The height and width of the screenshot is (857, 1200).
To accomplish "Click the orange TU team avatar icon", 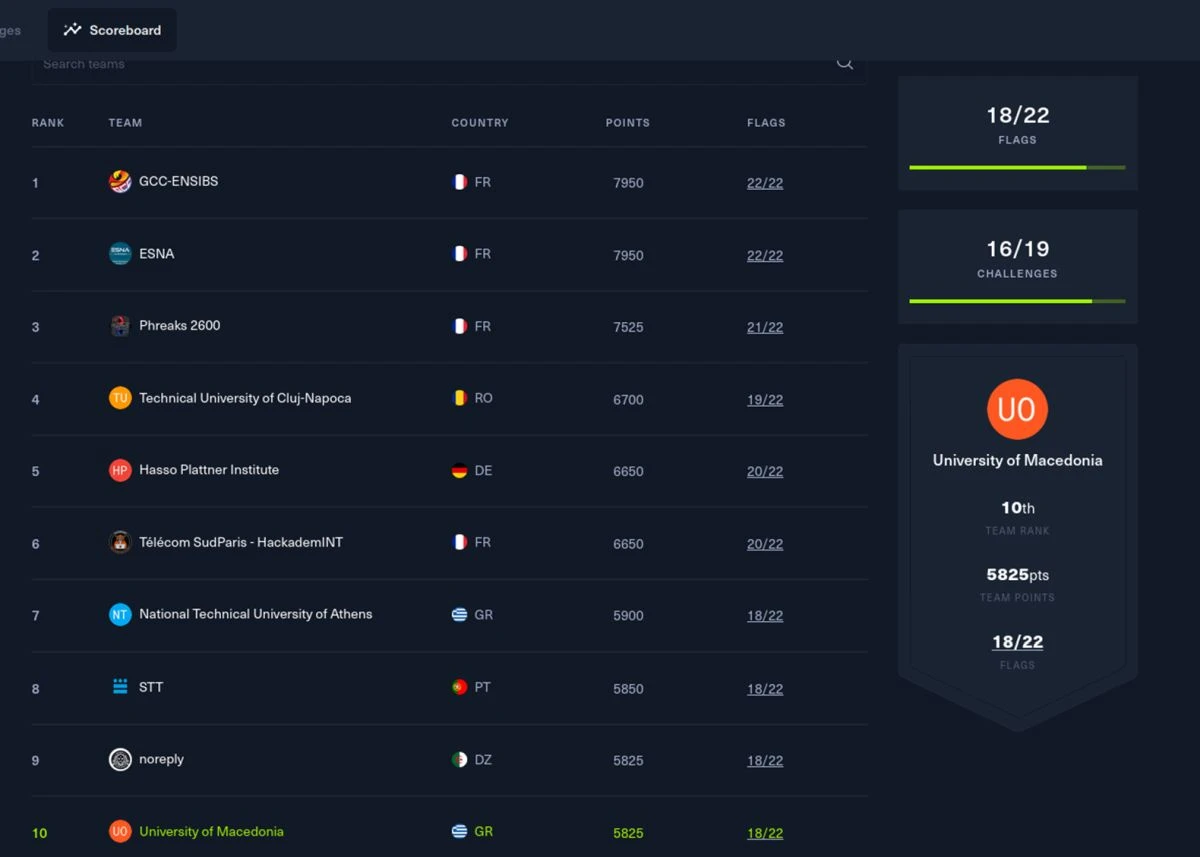I will point(120,398).
